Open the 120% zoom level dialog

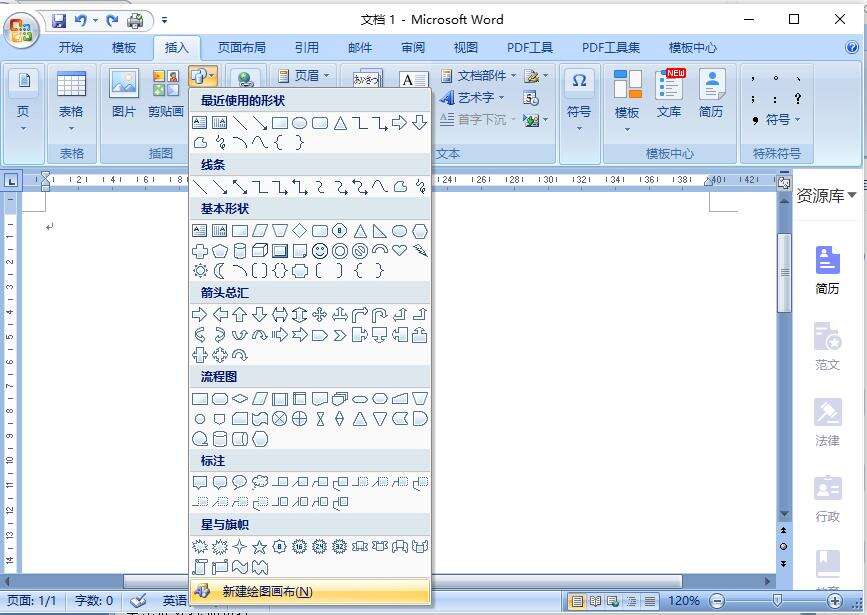point(683,601)
